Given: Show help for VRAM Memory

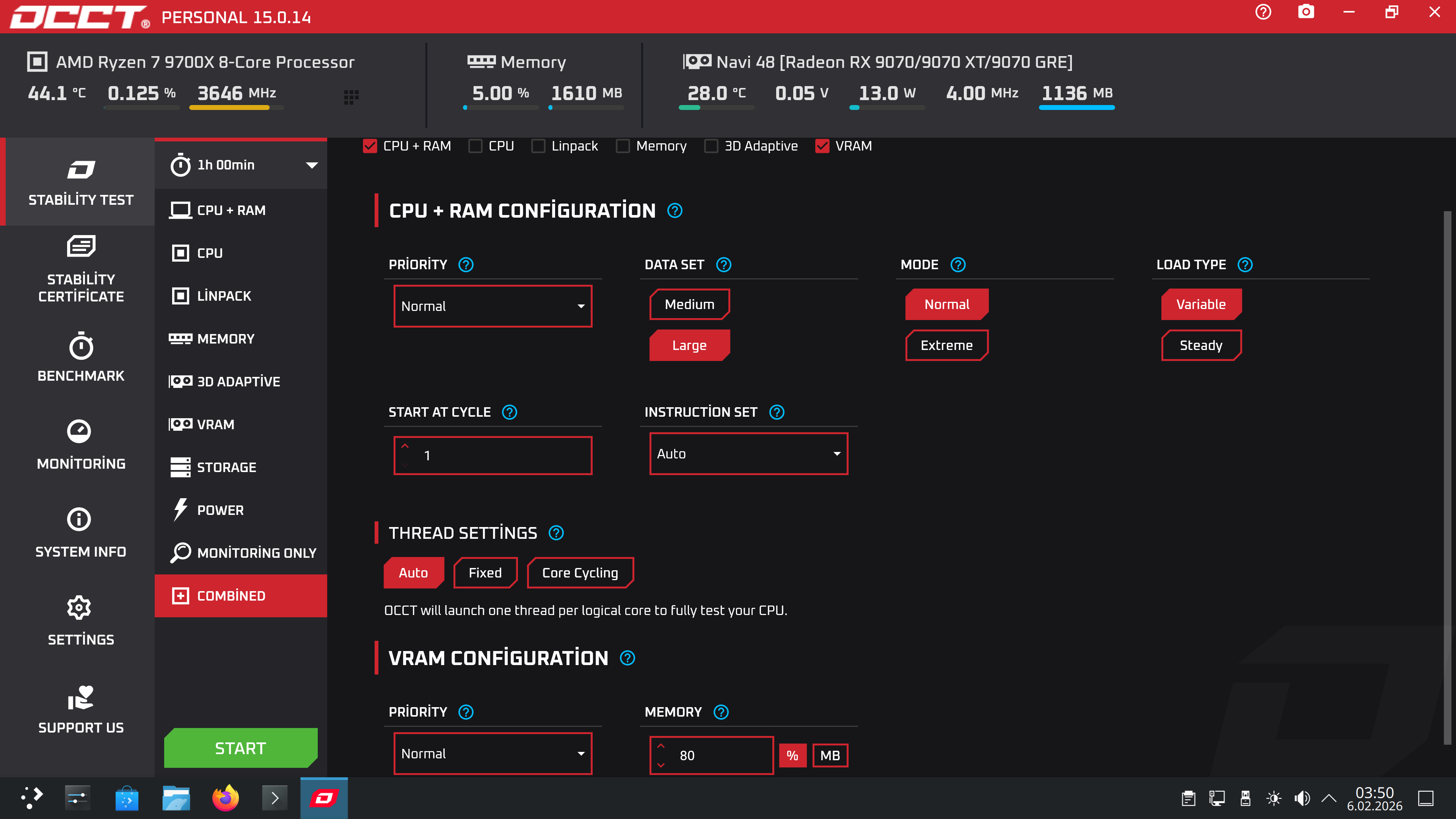Looking at the screenshot, I should (x=721, y=712).
